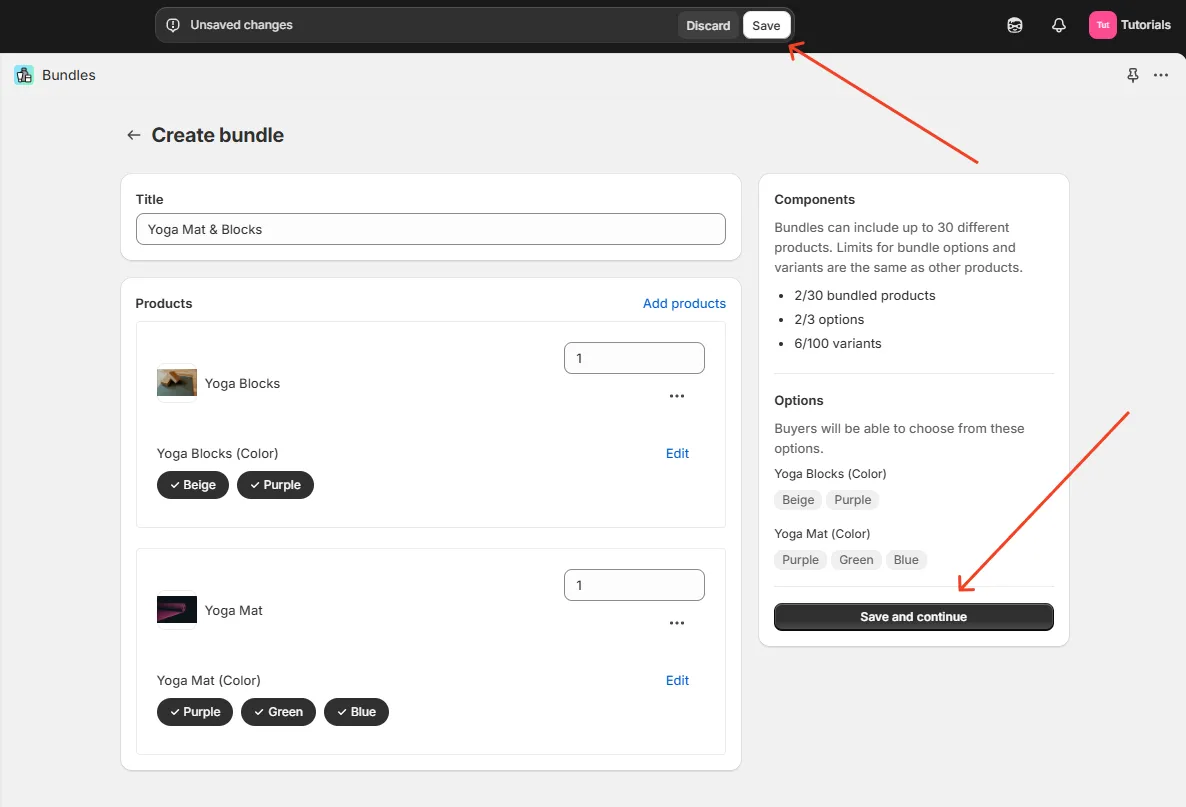Open the notifications bell
1186x807 pixels.
pos(1059,25)
